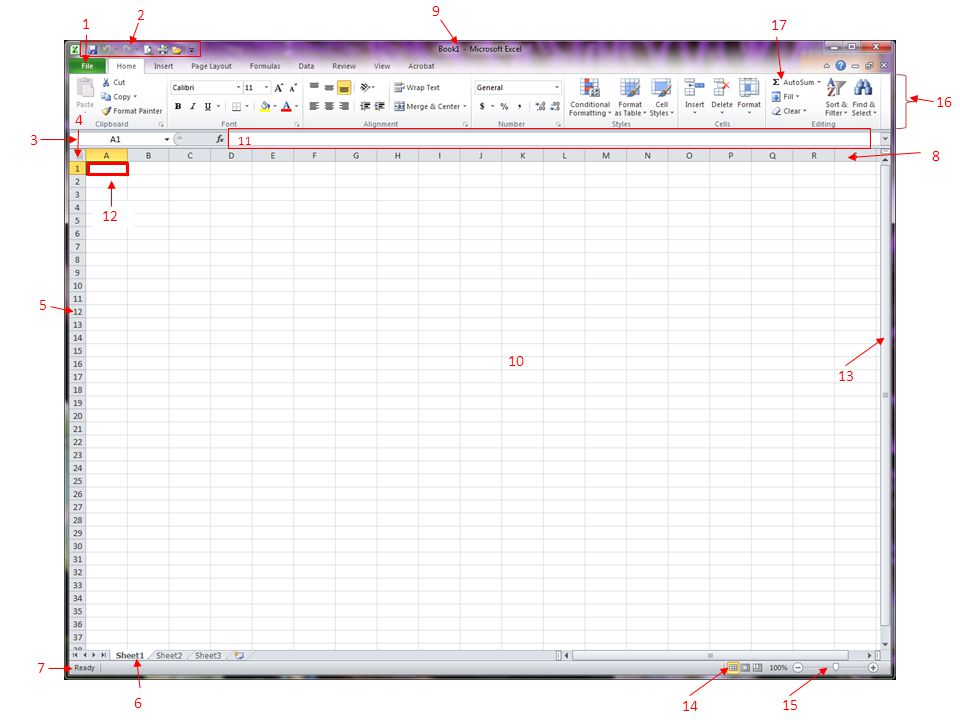Image resolution: width=960 pixels, height=720 pixels.
Task: Open the Calibri font name dropdown
Action: tap(238, 88)
